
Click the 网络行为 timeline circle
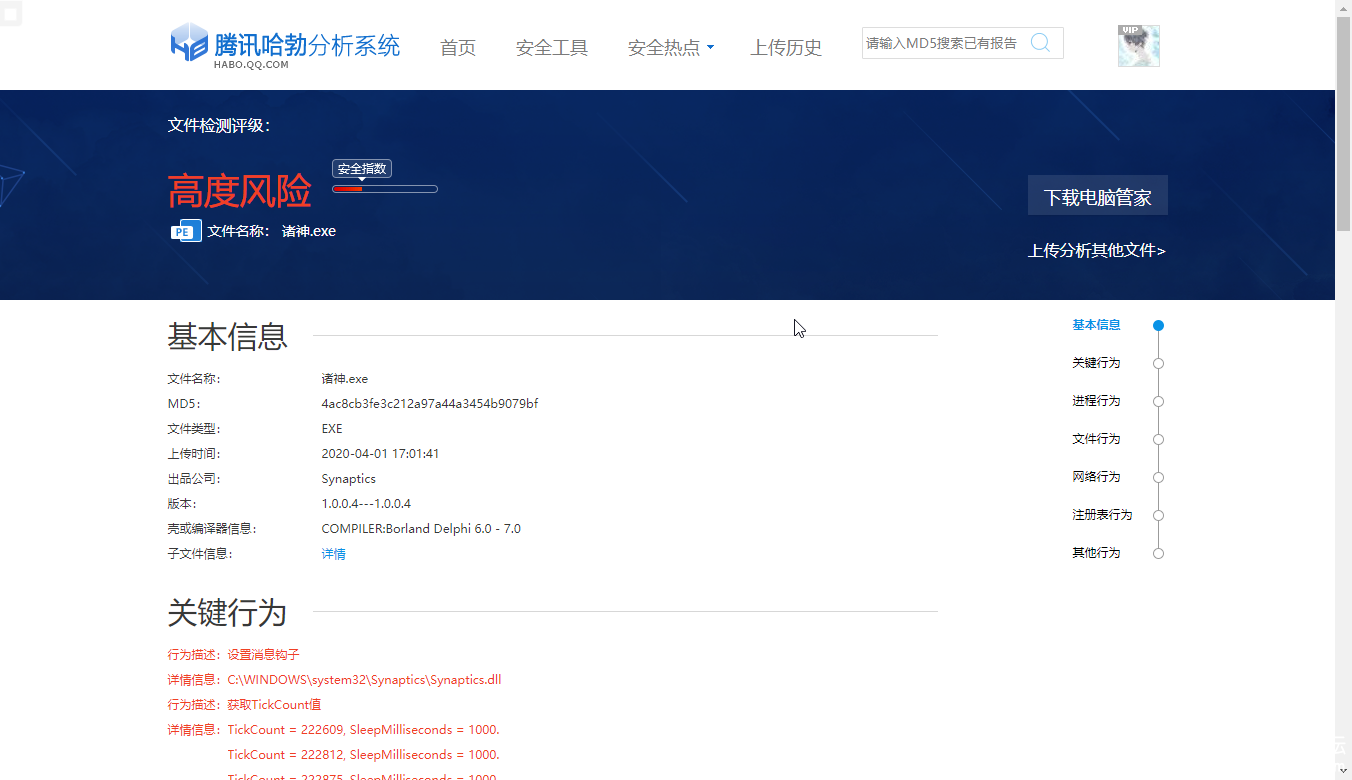click(1158, 478)
